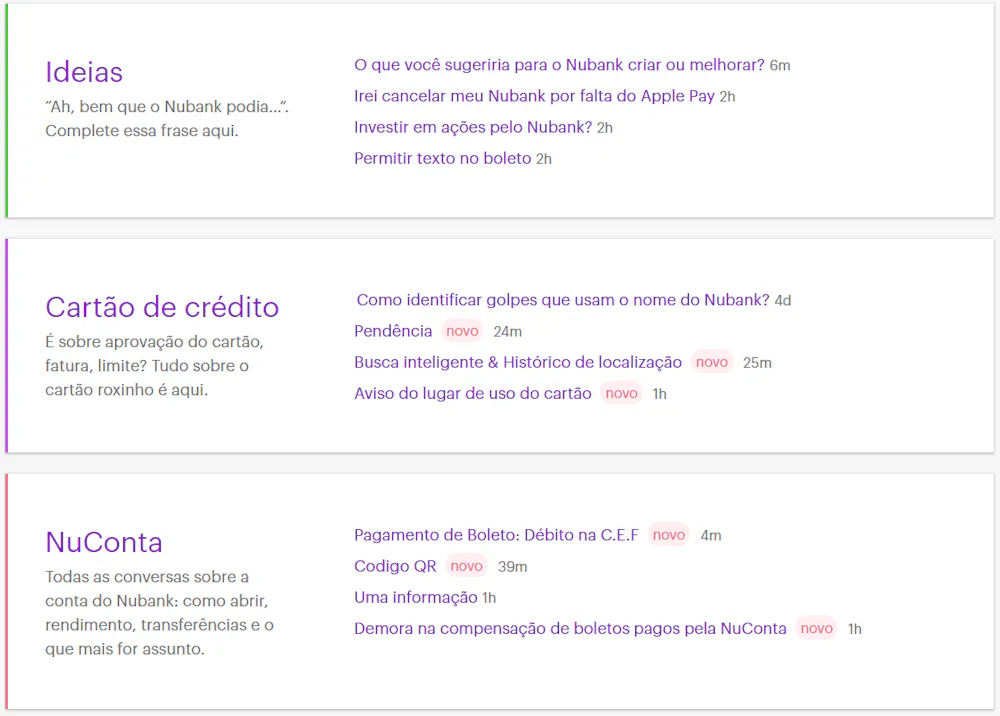
Task: Open the Cartão de crédito category
Action: [162, 307]
